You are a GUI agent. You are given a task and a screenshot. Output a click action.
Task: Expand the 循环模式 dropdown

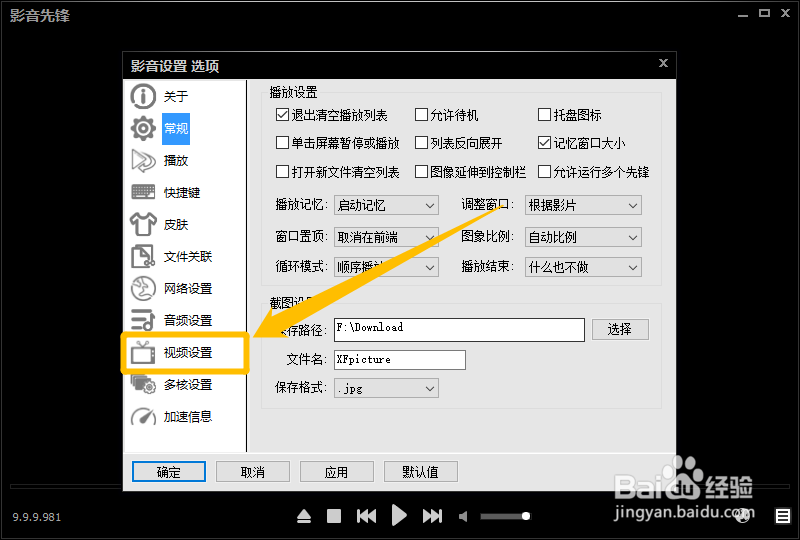tap(386, 267)
